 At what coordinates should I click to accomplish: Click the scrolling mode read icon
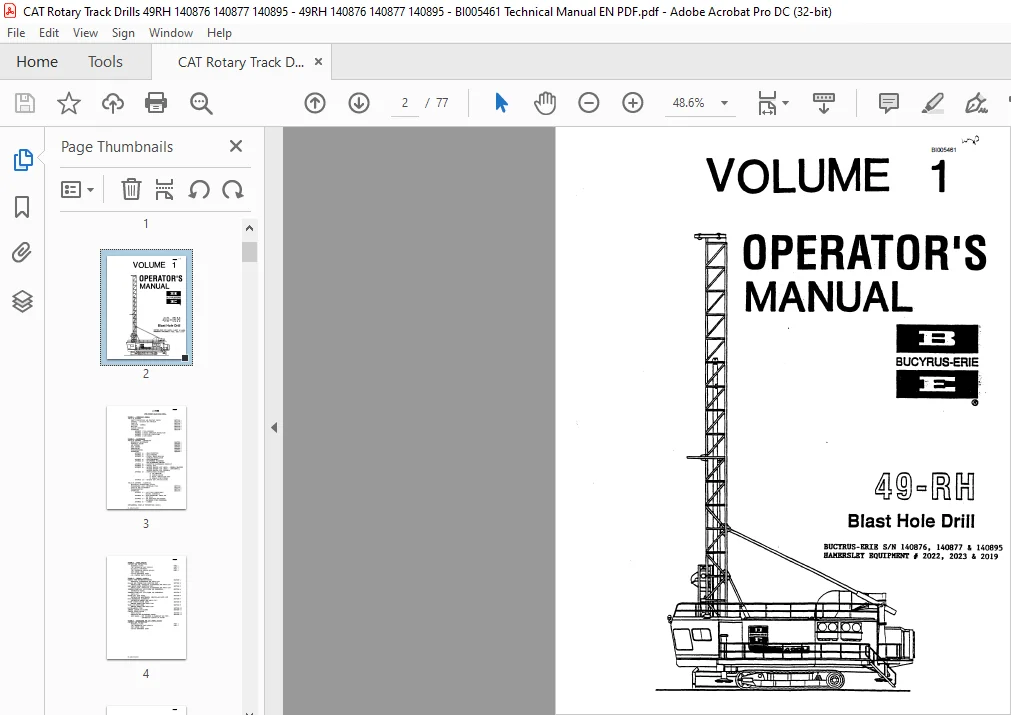[823, 103]
